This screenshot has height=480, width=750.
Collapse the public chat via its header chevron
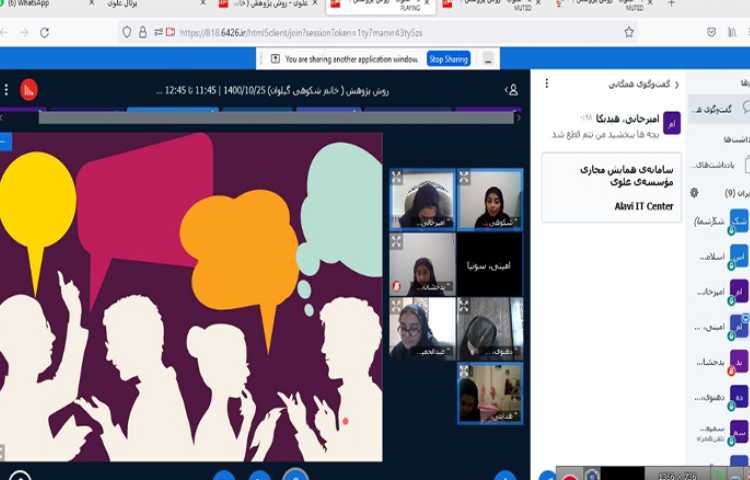[676, 85]
